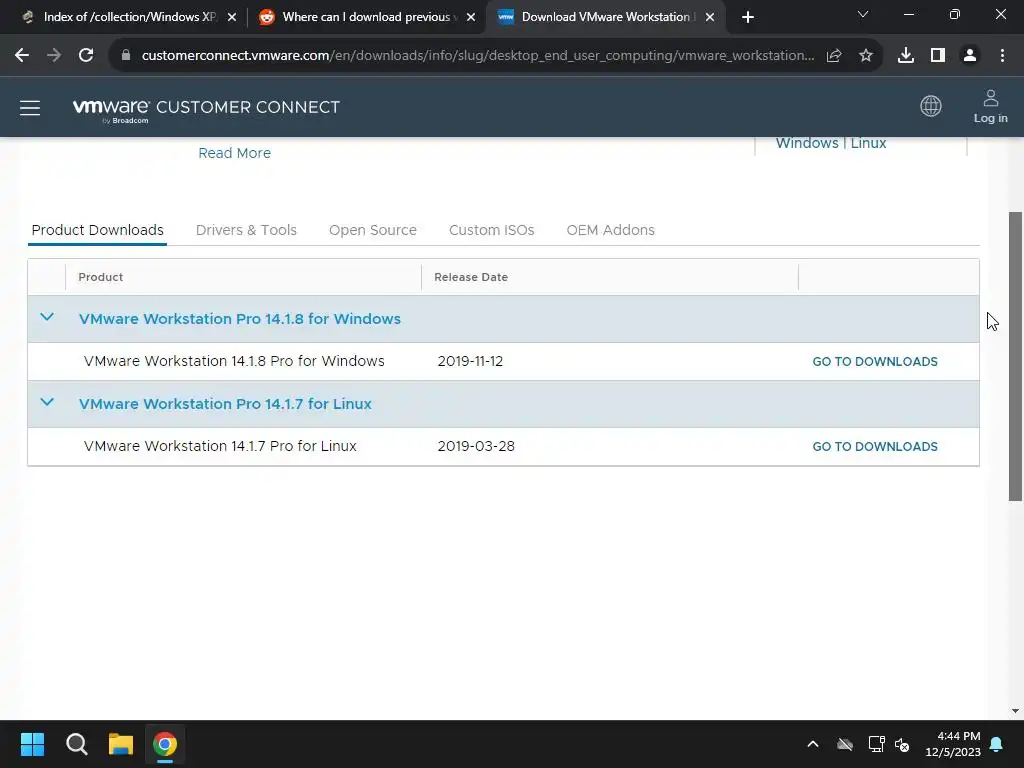1024x768 pixels.
Task: Click the scrollbar down arrow
Action: coord(1015,711)
